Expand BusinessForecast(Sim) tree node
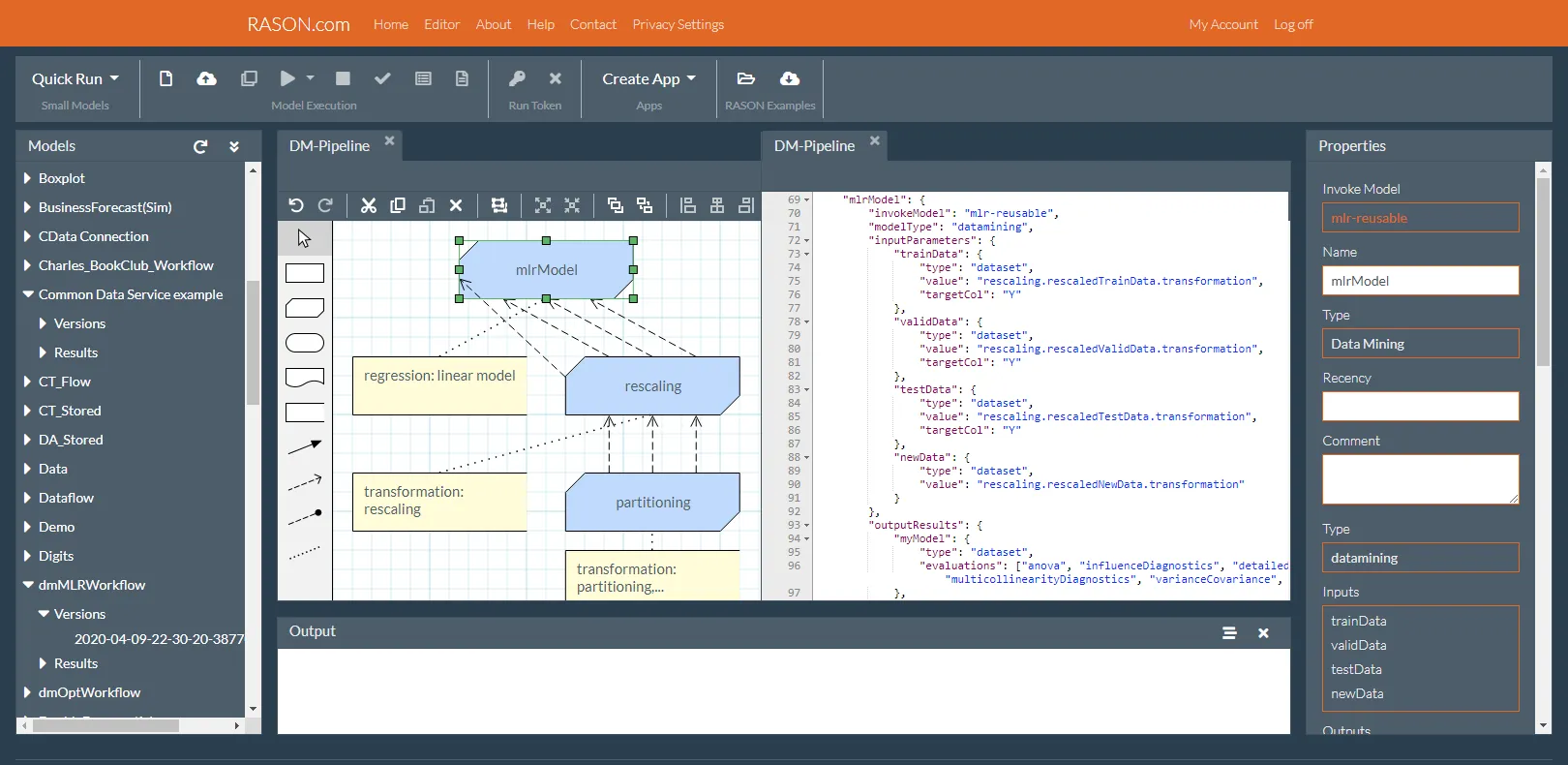Image resolution: width=1568 pixels, height=765 pixels. click(28, 207)
